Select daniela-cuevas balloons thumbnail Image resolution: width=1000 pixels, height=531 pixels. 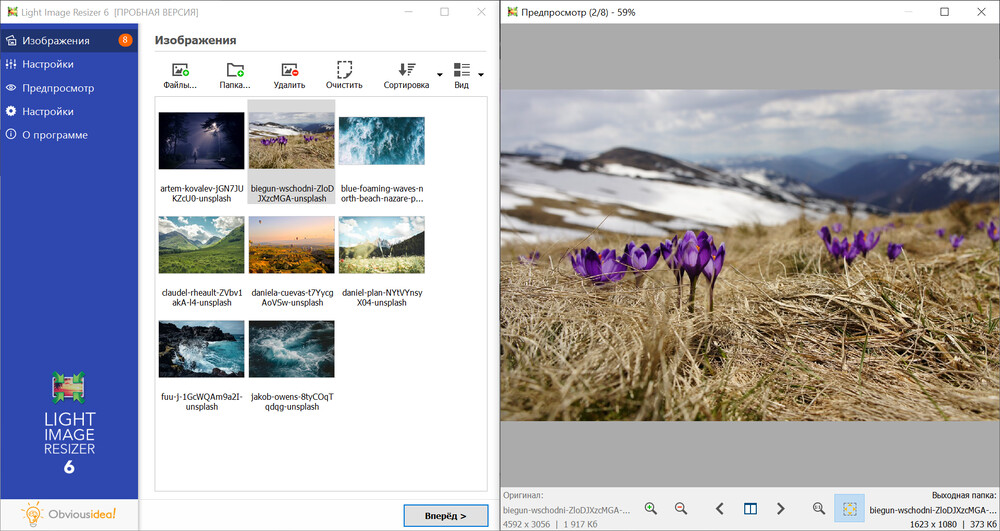pos(291,245)
